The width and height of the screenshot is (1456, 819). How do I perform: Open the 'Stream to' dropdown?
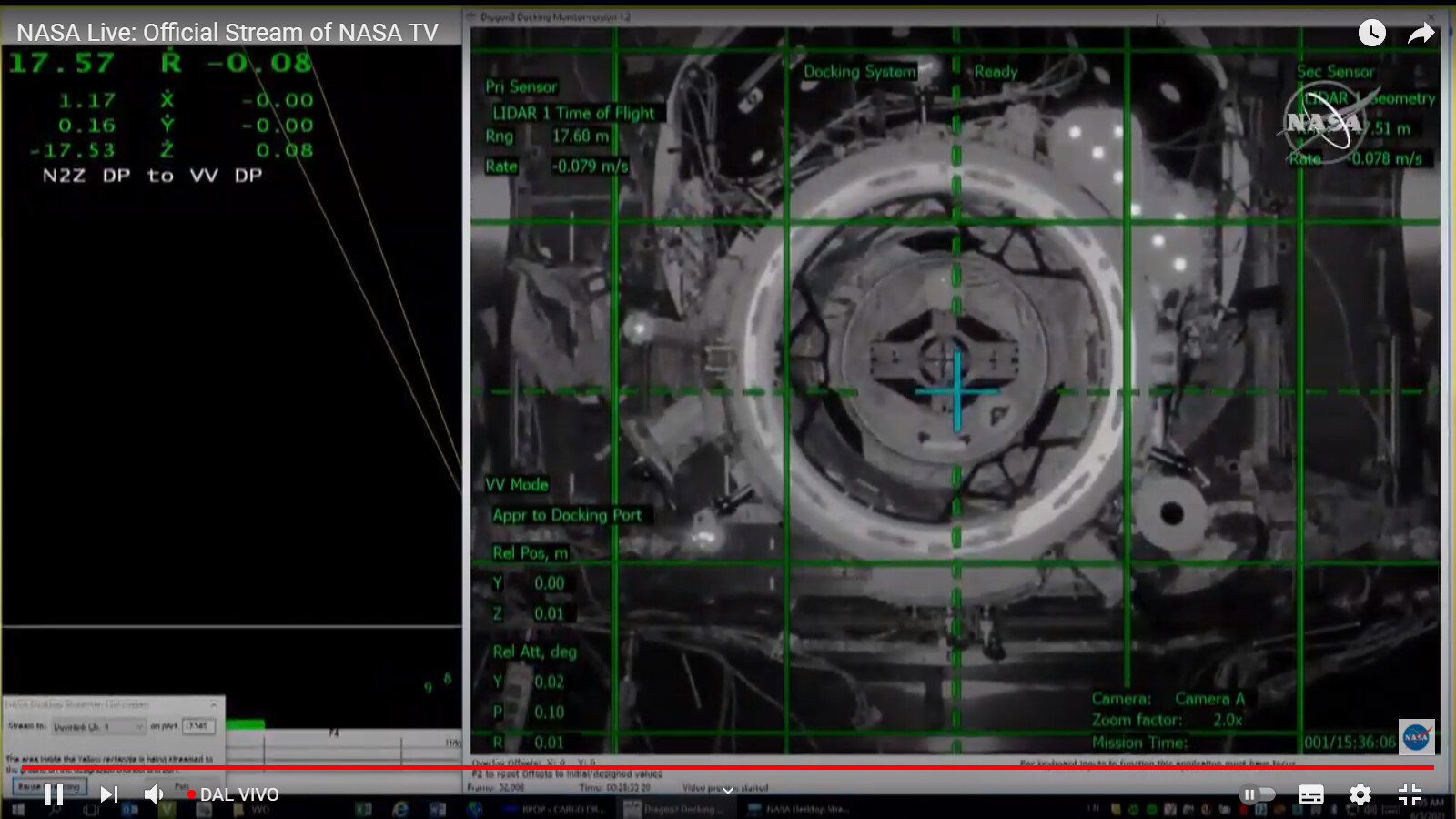[x=98, y=726]
